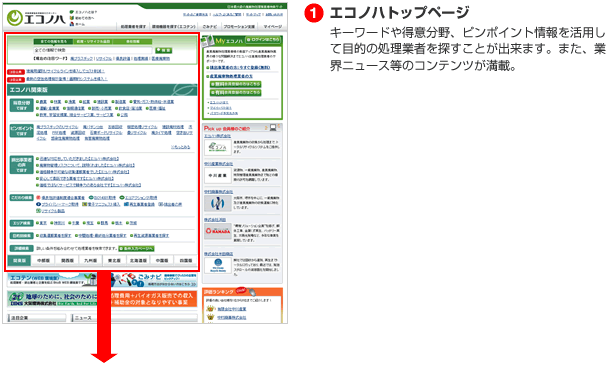This screenshot has height=367, width=610.
Task: Select the 東北版 region tab
Action: (x=114, y=260)
